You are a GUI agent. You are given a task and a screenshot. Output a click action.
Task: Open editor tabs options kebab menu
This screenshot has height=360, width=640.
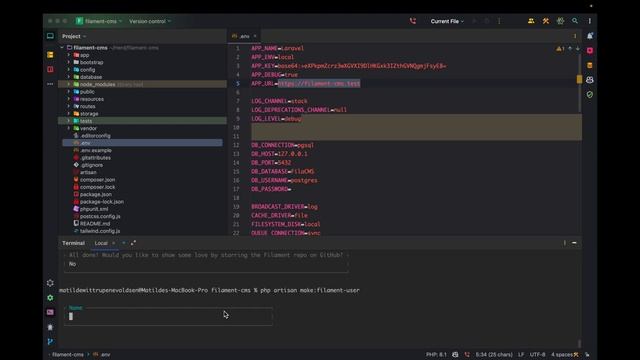click(x=575, y=36)
